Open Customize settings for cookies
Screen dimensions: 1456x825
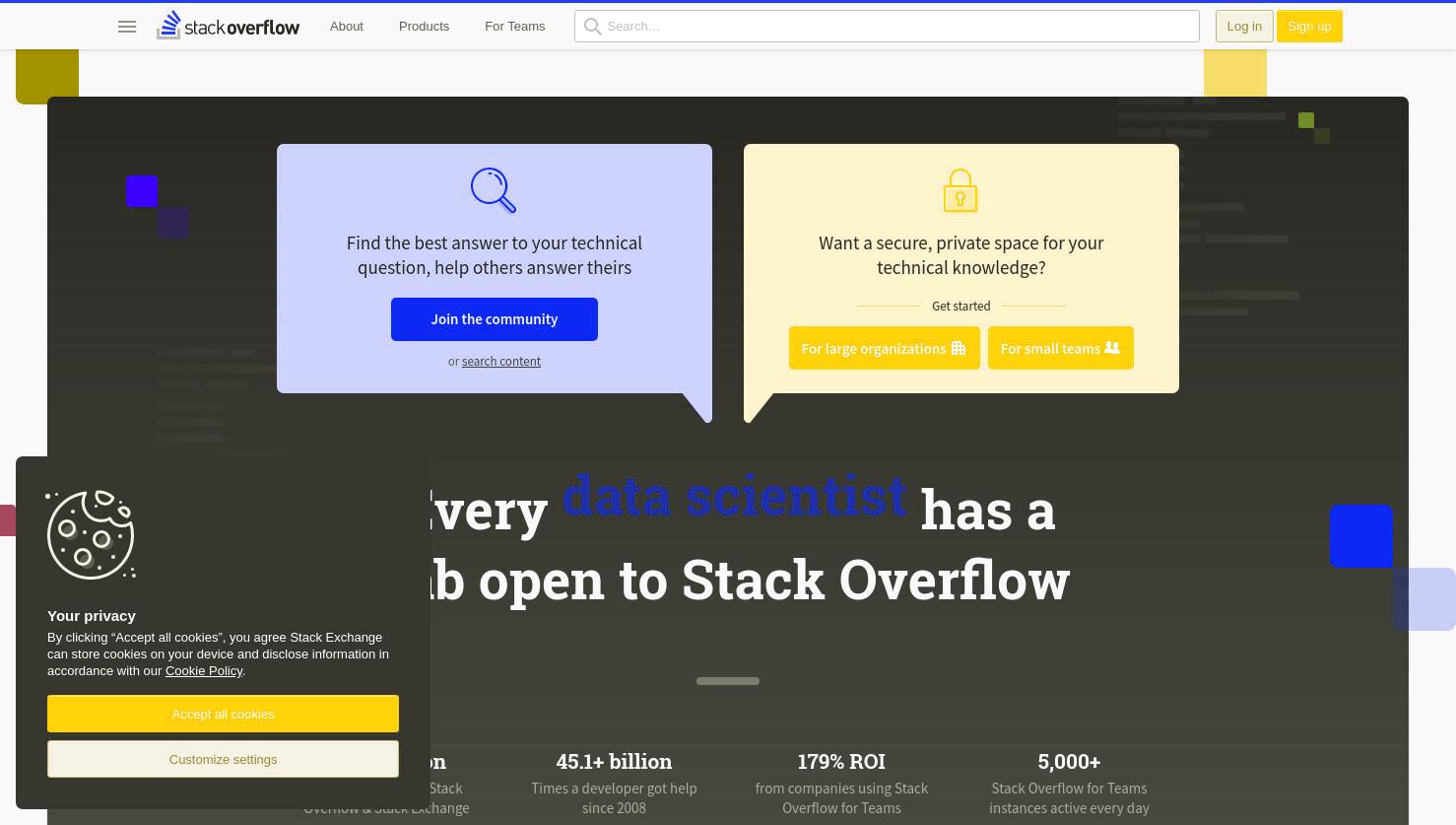coord(223,759)
